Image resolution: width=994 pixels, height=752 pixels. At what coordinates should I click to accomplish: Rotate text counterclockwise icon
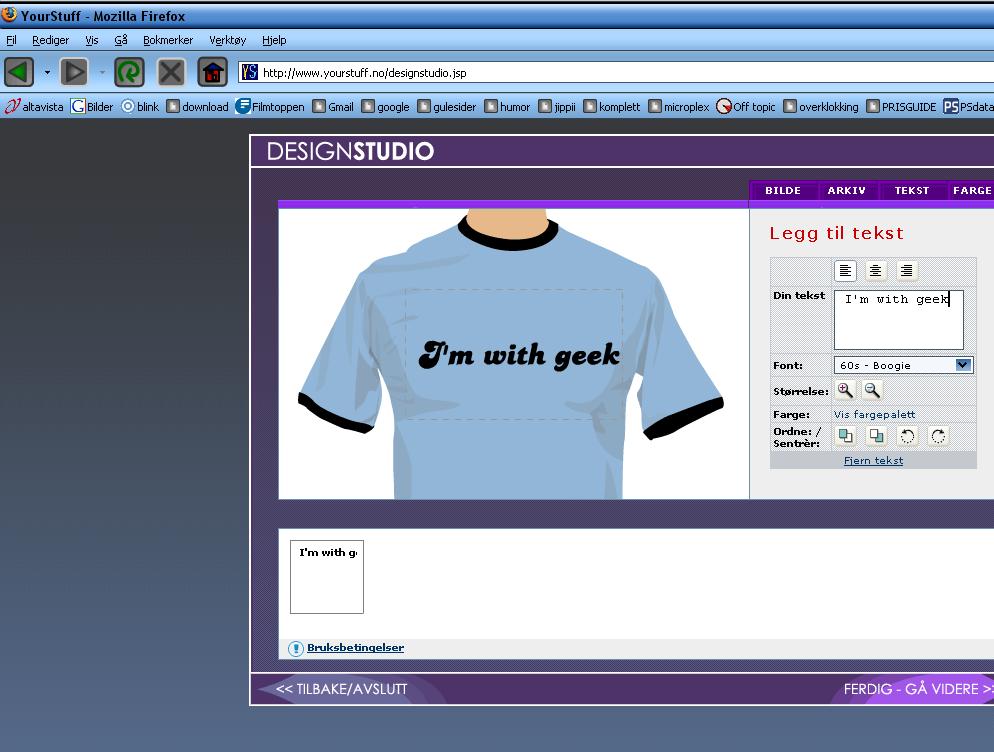[907, 436]
